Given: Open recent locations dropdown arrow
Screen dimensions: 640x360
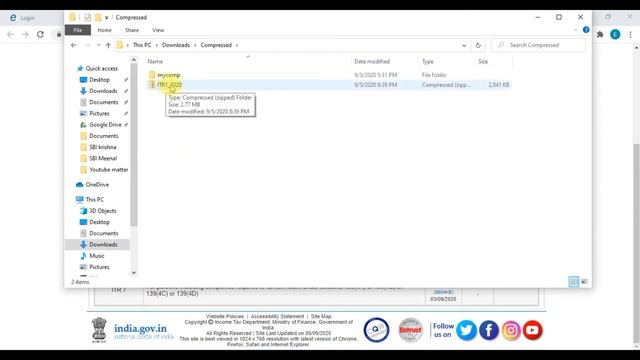Looking at the screenshot, I should (98, 45).
